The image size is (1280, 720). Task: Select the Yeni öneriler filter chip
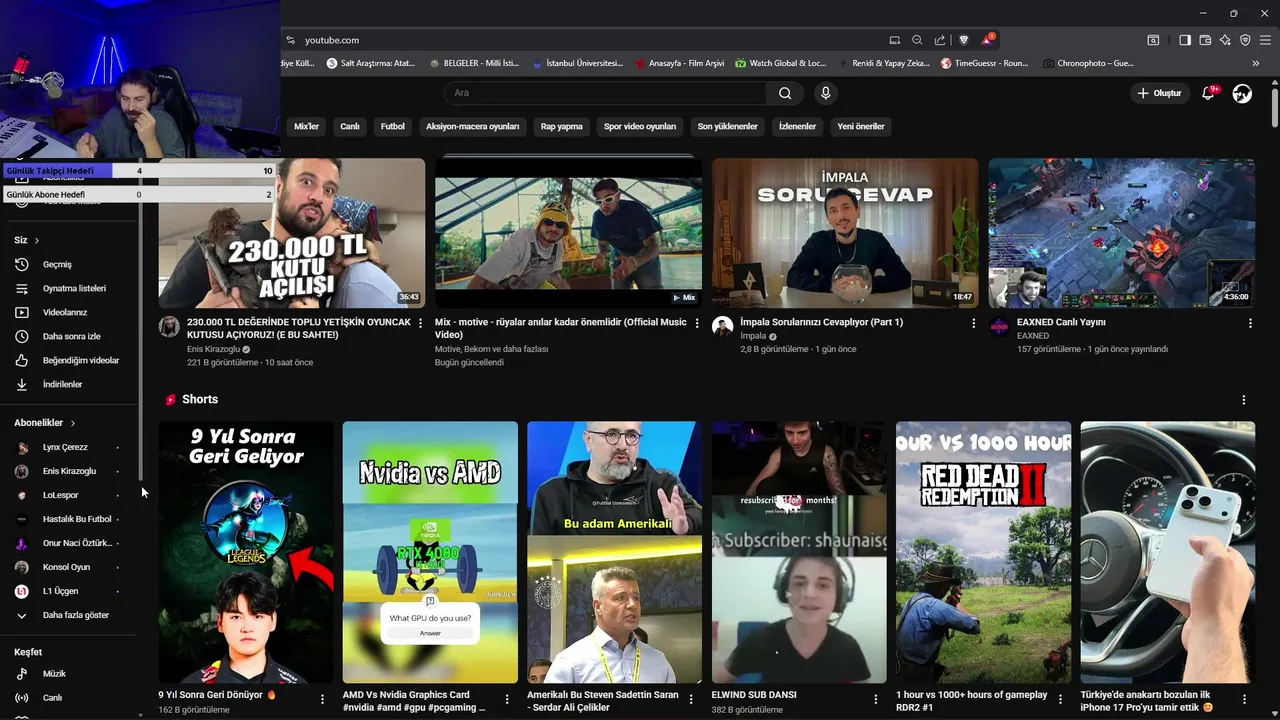tap(861, 127)
